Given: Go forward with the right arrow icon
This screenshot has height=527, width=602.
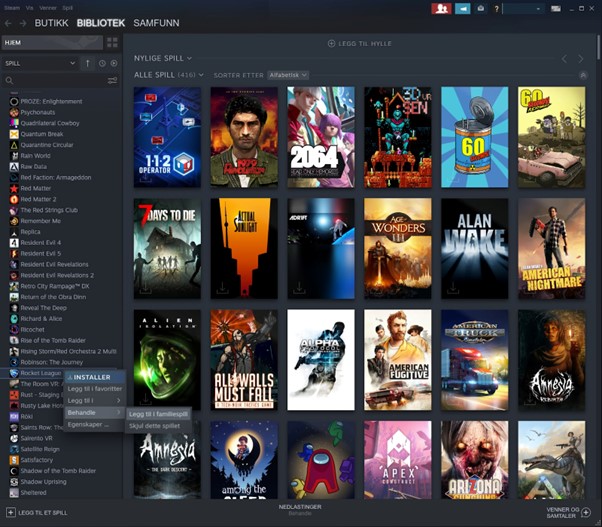Looking at the screenshot, I should coord(23,23).
